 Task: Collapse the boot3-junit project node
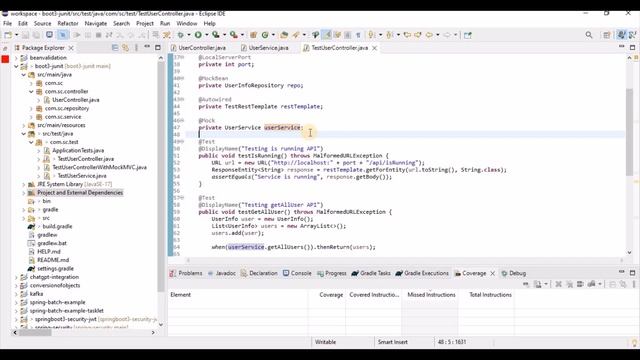tap(16, 66)
